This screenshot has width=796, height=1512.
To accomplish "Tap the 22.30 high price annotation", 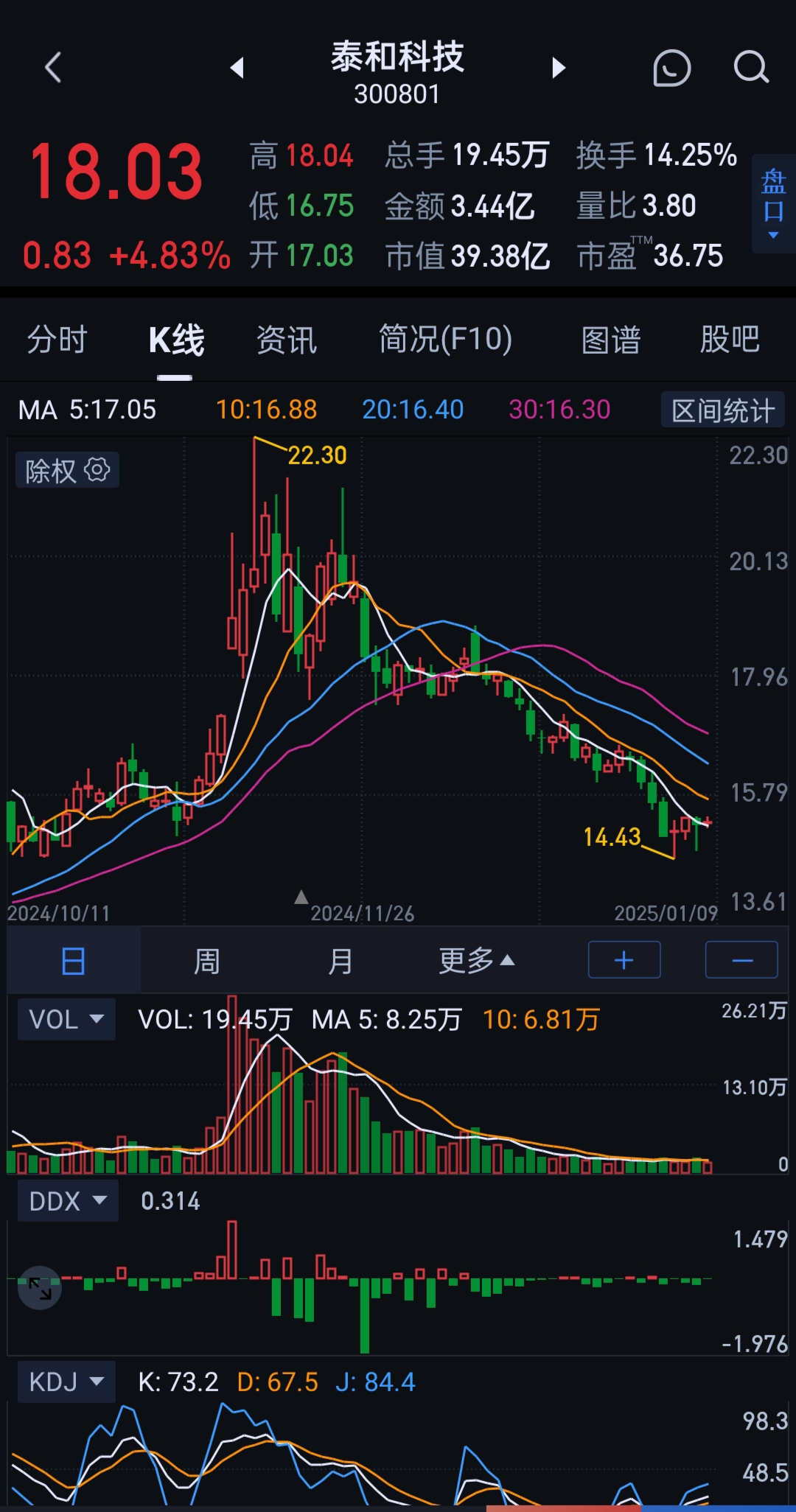I will point(317,455).
